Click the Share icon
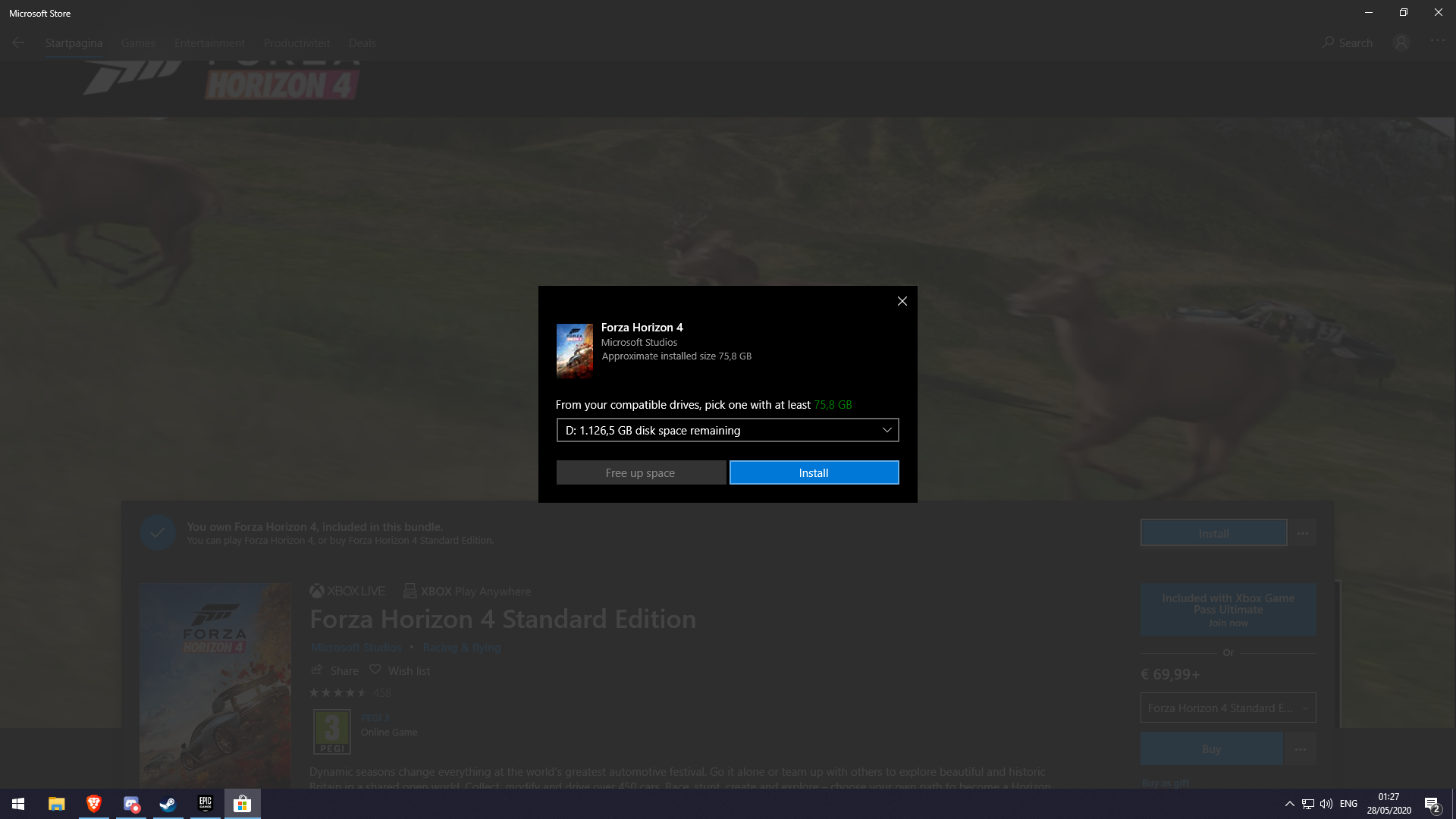This screenshot has width=1456, height=819. click(x=317, y=670)
